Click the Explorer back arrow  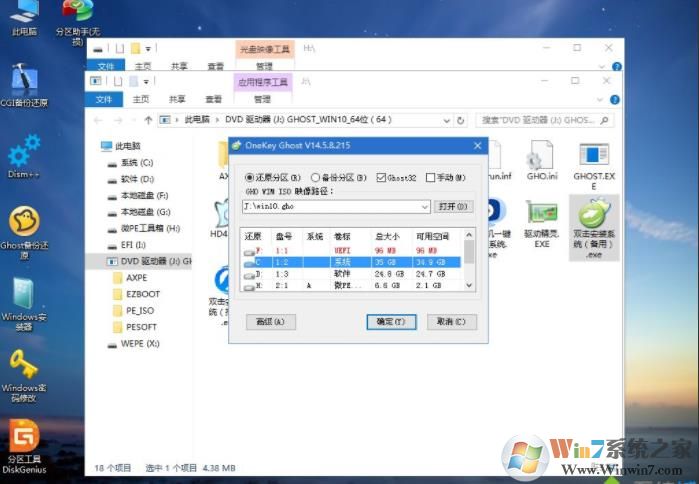98,120
